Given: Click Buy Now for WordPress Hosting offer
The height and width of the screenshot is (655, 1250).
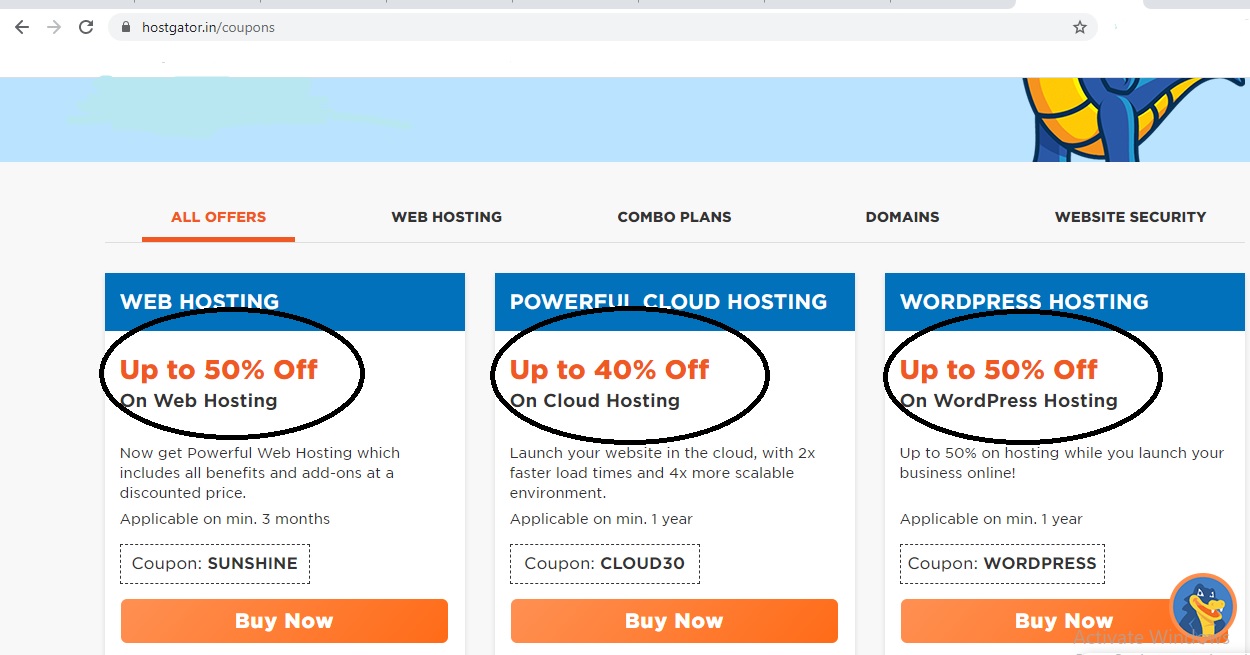Looking at the screenshot, I should pyautogui.click(x=1063, y=621).
